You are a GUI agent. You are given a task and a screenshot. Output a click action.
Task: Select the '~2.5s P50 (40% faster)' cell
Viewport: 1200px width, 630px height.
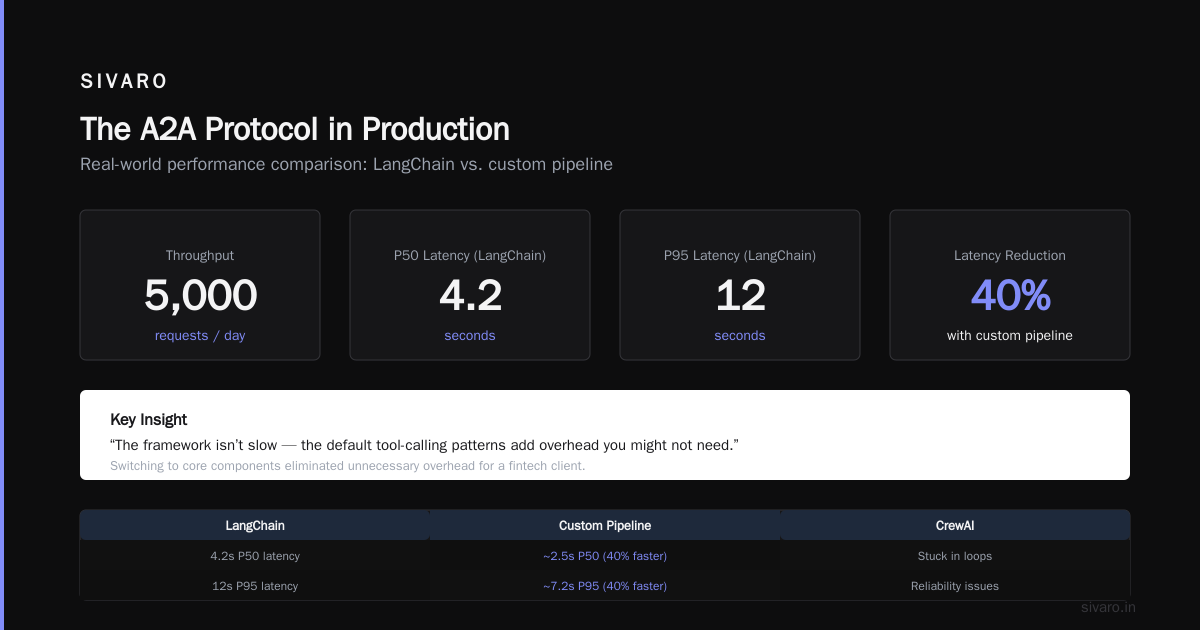[605, 556]
